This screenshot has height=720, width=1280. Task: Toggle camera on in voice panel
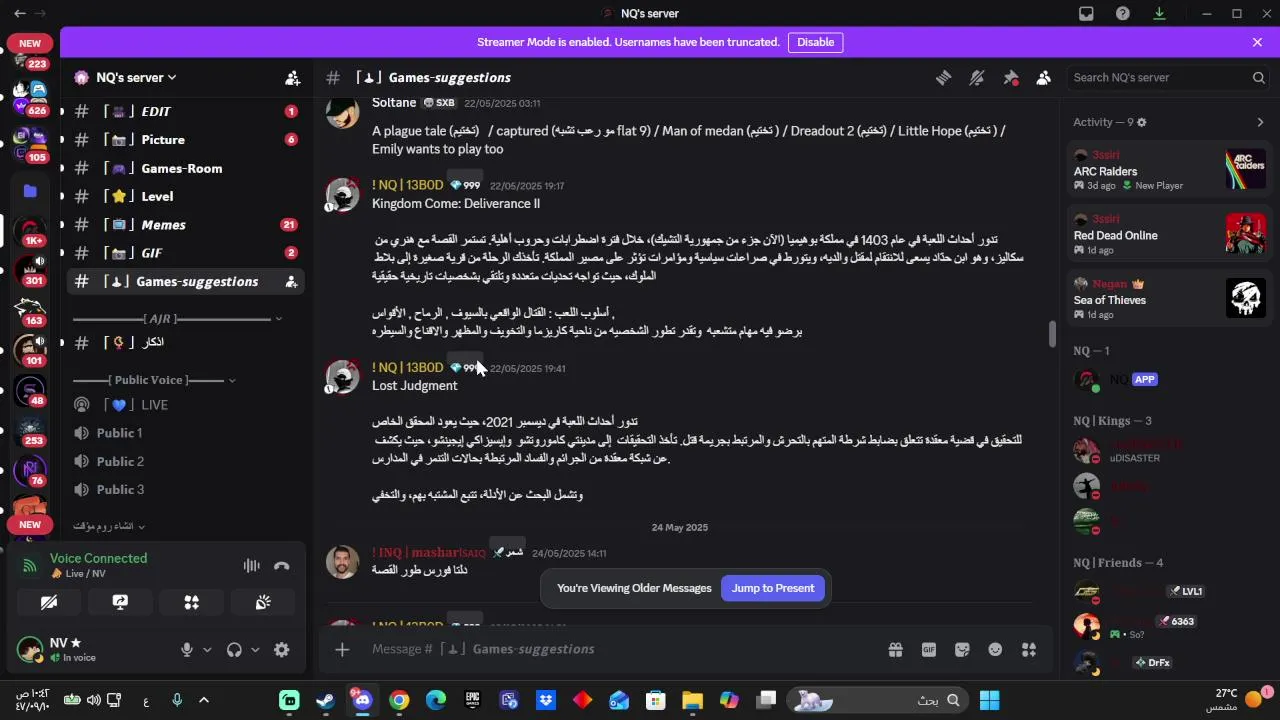48,602
